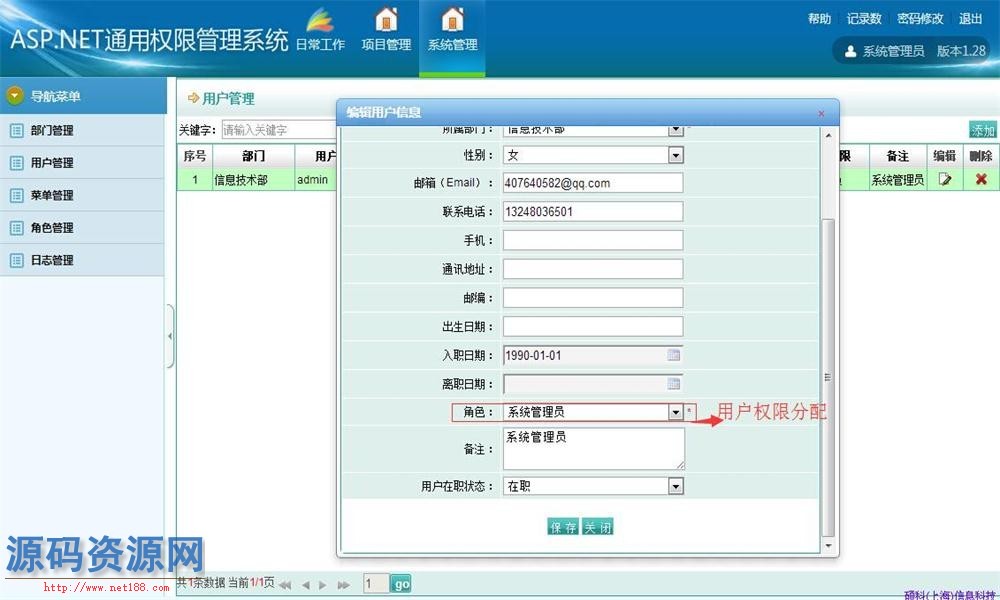Open the 密码修改 link

point(920,19)
